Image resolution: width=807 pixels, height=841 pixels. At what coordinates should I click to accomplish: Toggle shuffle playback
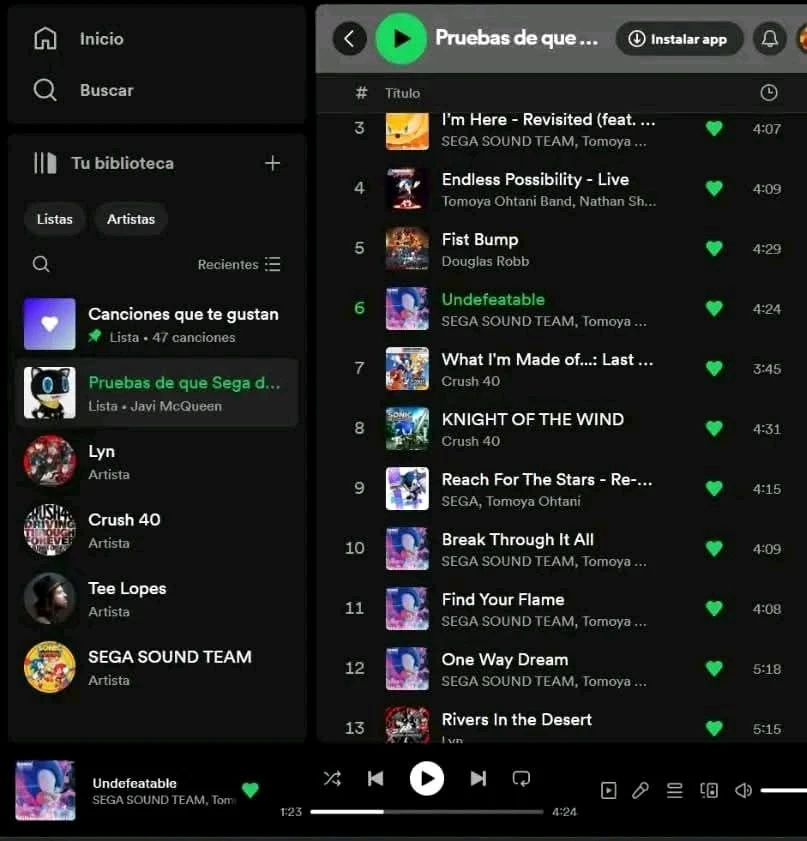[332, 778]
